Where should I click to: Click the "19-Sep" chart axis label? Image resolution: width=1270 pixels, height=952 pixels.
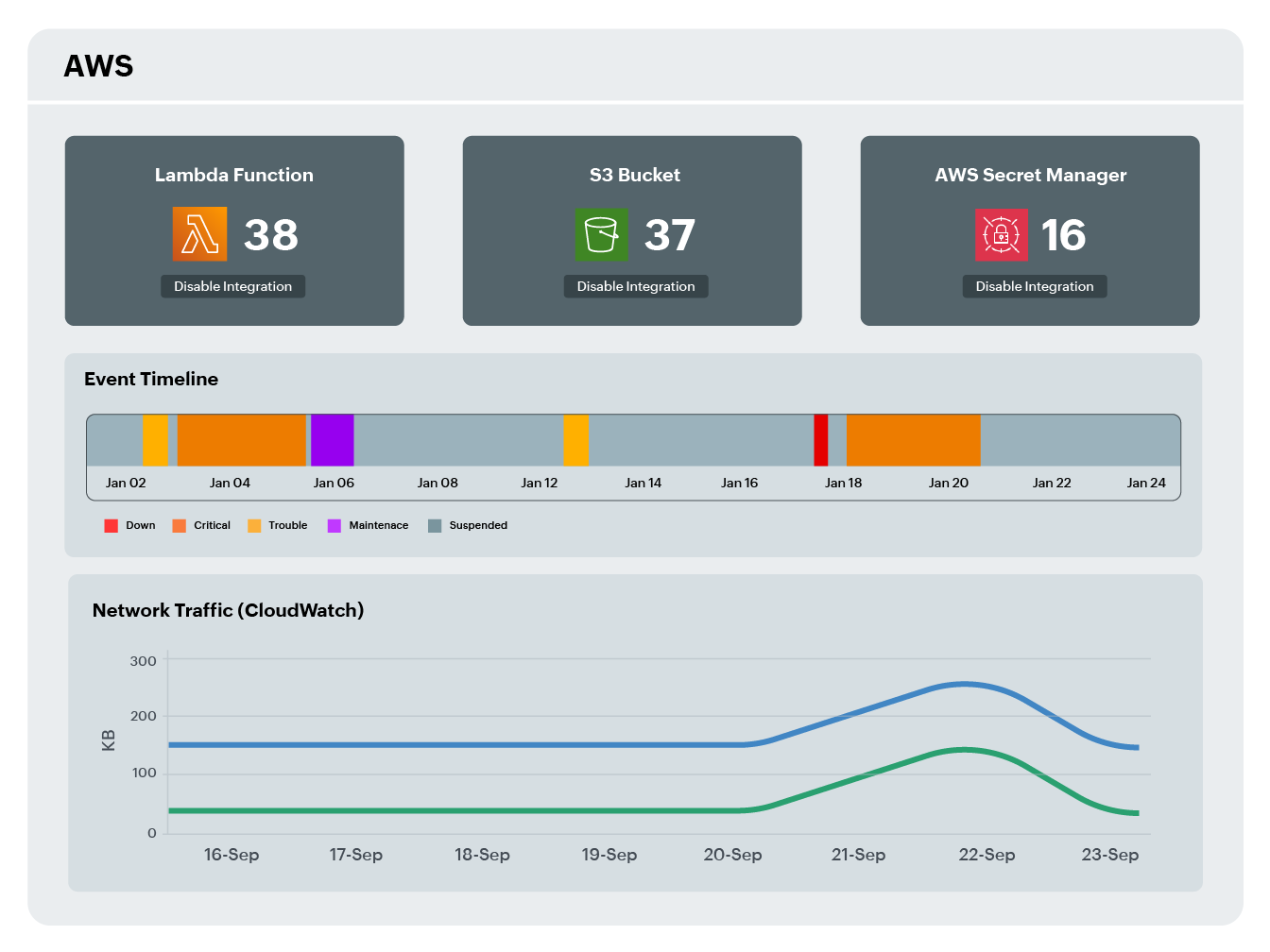[x=609, y=855]
